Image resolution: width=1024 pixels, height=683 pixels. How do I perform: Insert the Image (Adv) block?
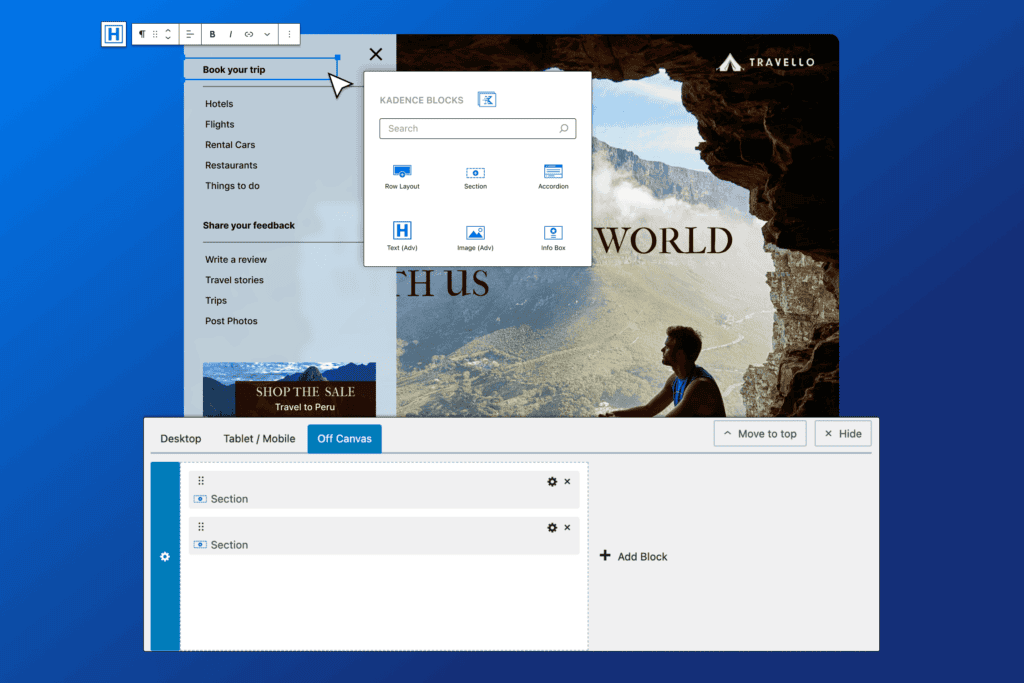click(475, 236)
